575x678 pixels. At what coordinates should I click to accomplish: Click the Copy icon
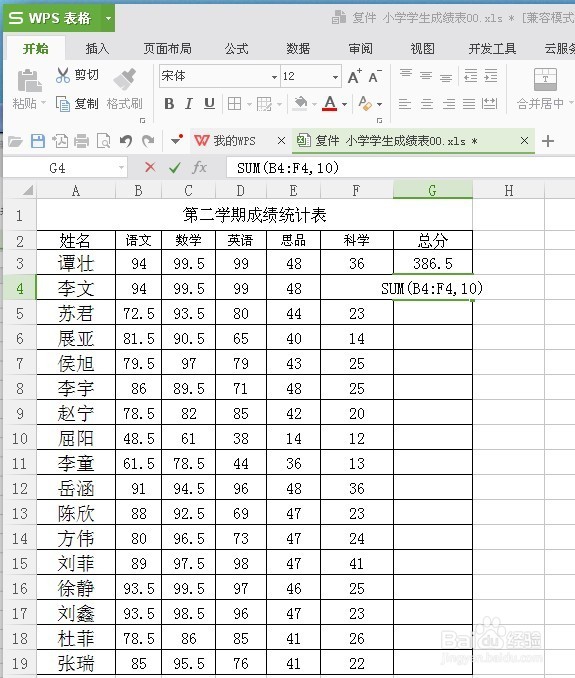(63, 104)
